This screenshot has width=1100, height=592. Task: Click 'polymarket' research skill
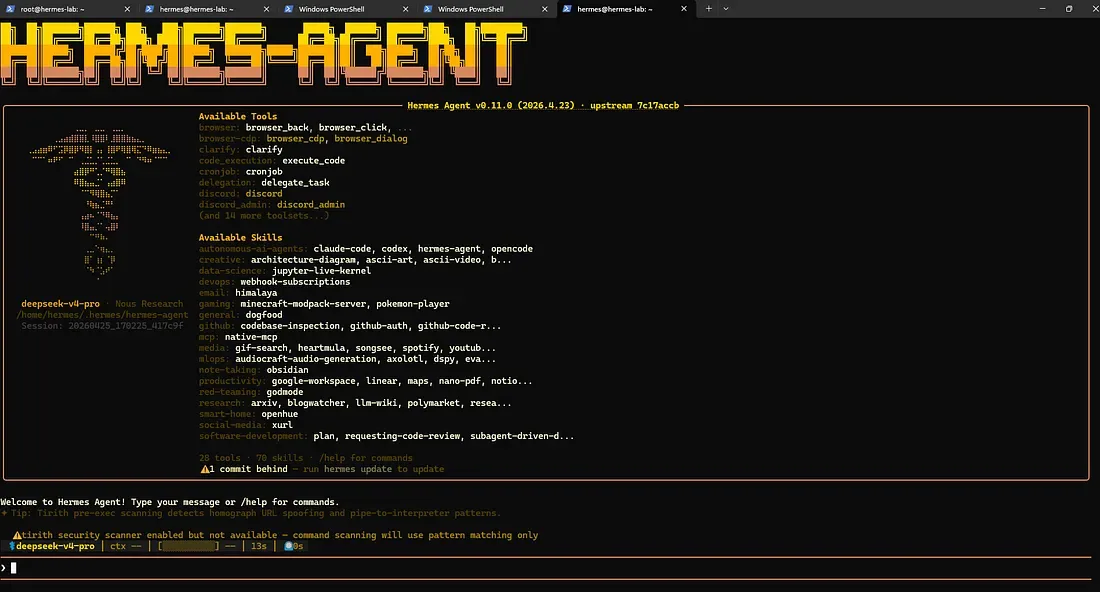pos(436,403)
